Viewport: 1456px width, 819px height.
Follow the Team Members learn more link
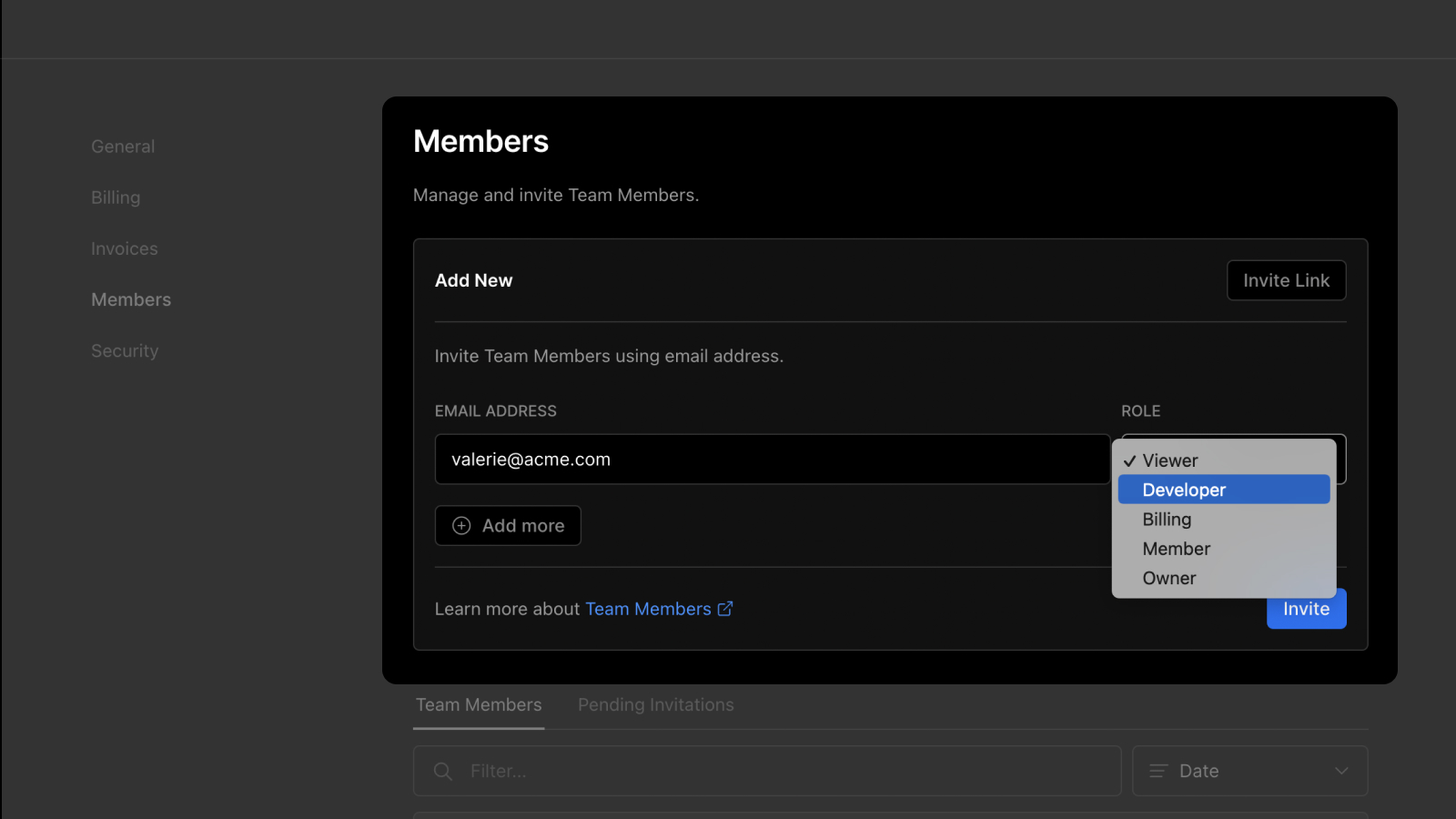coord(647,609)
